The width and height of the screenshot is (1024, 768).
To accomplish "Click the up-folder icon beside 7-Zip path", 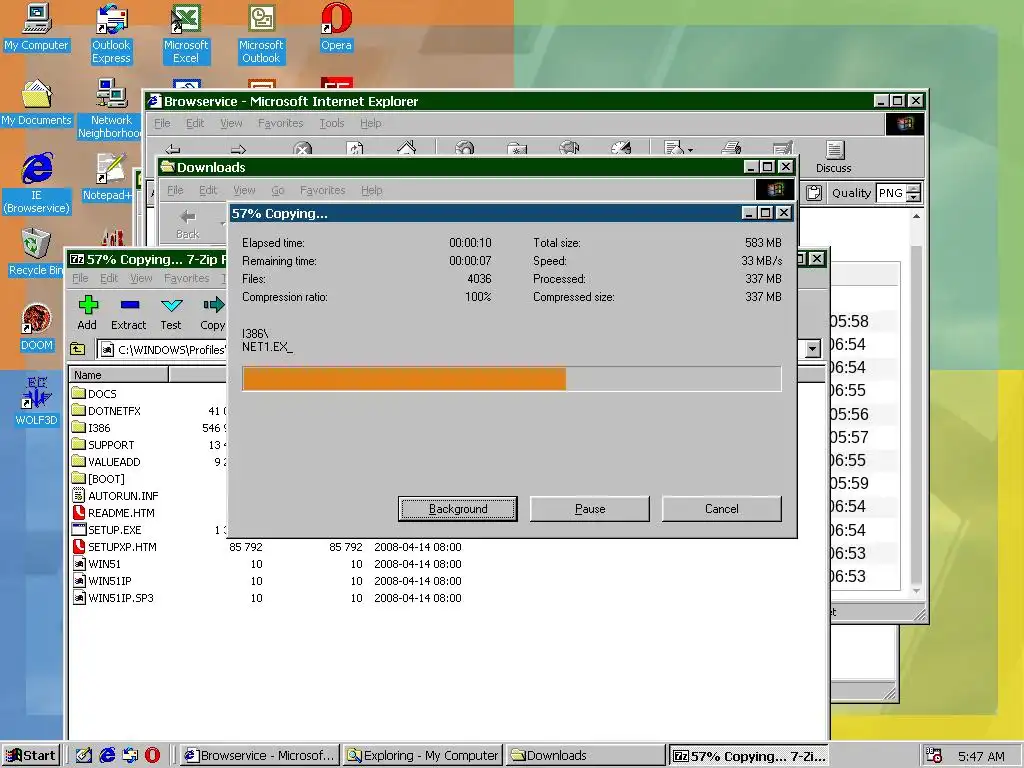I will (x=78, y=349).
